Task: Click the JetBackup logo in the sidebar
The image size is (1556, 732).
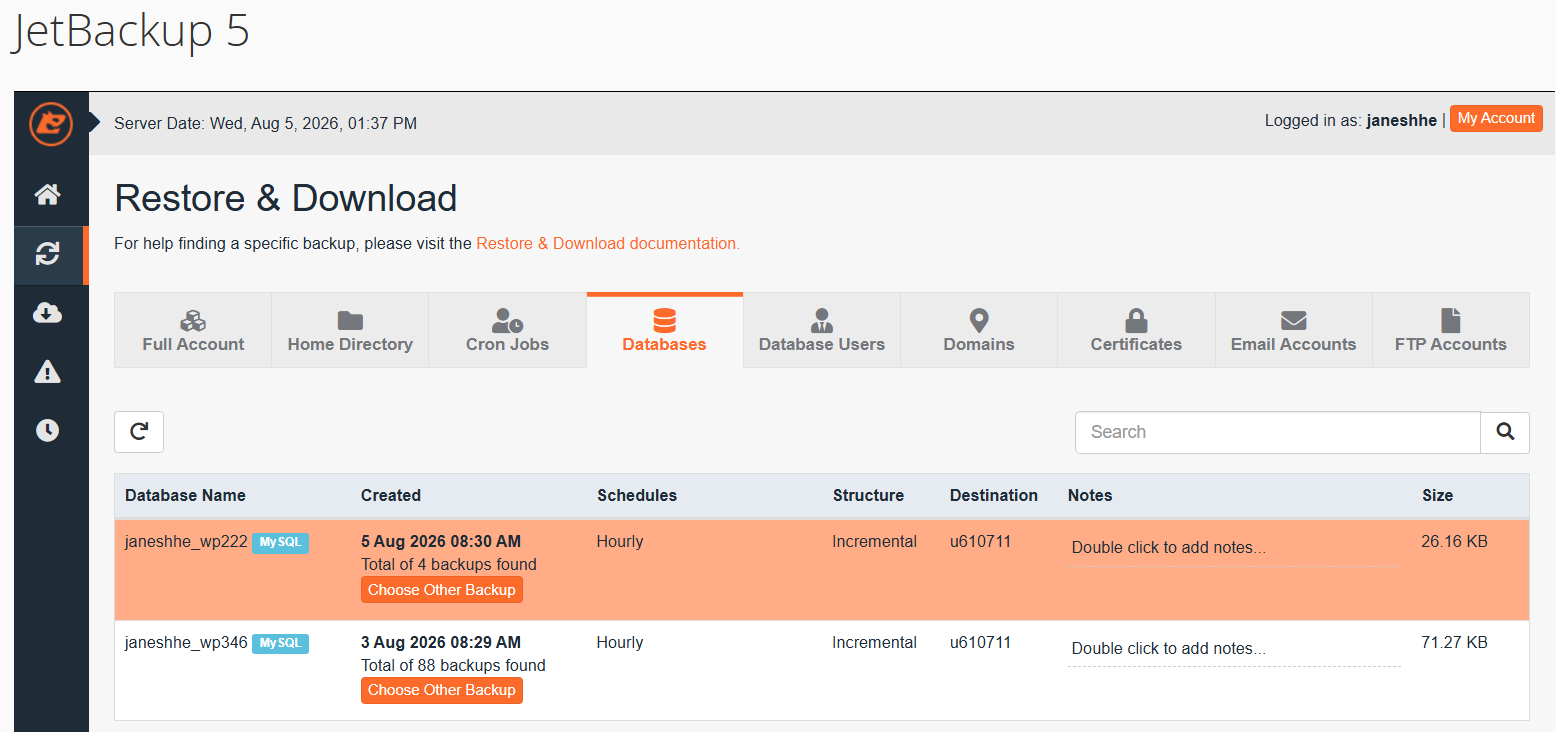Action: 51,124
